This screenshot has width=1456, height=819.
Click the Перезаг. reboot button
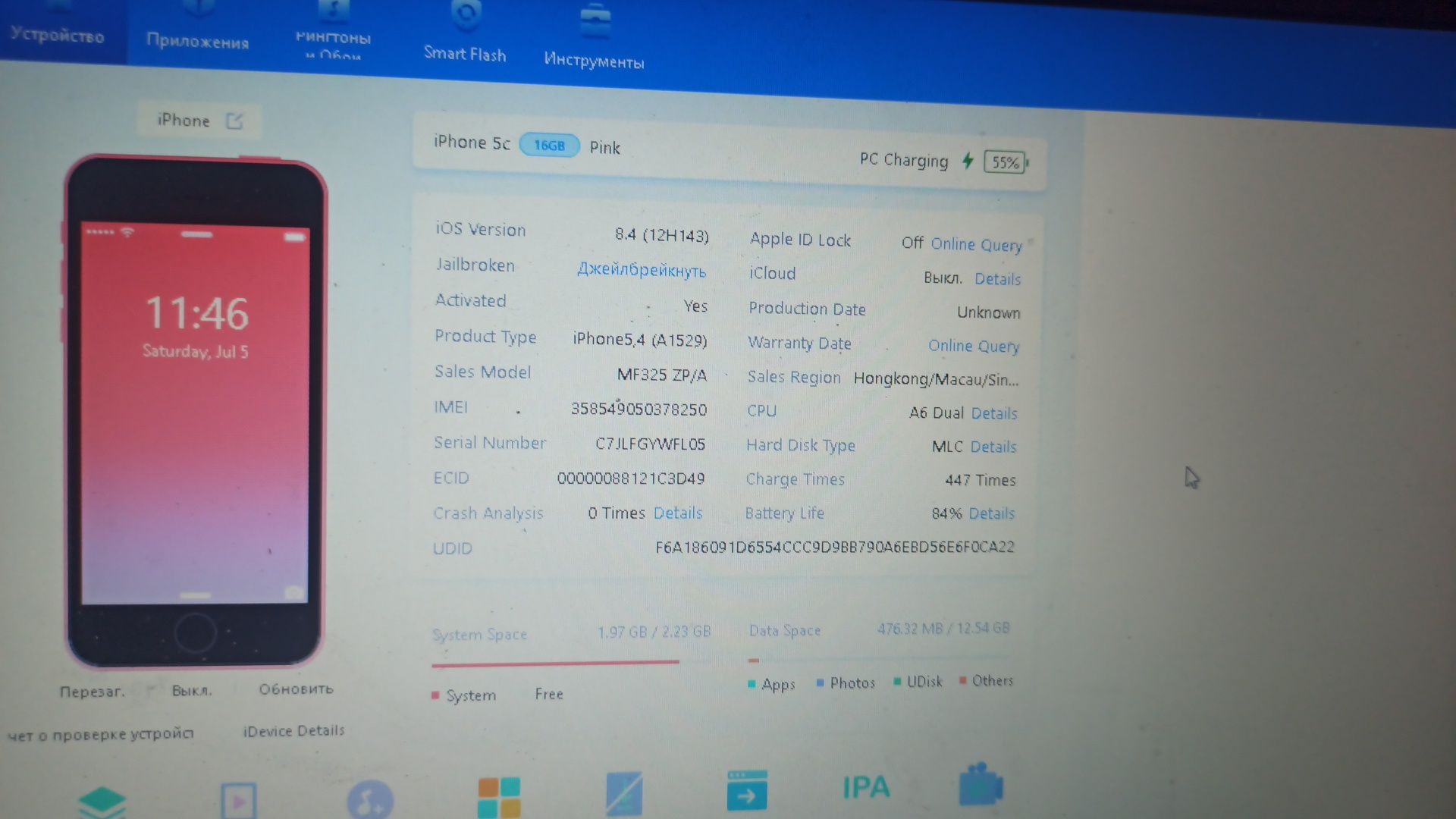(92, 692)
